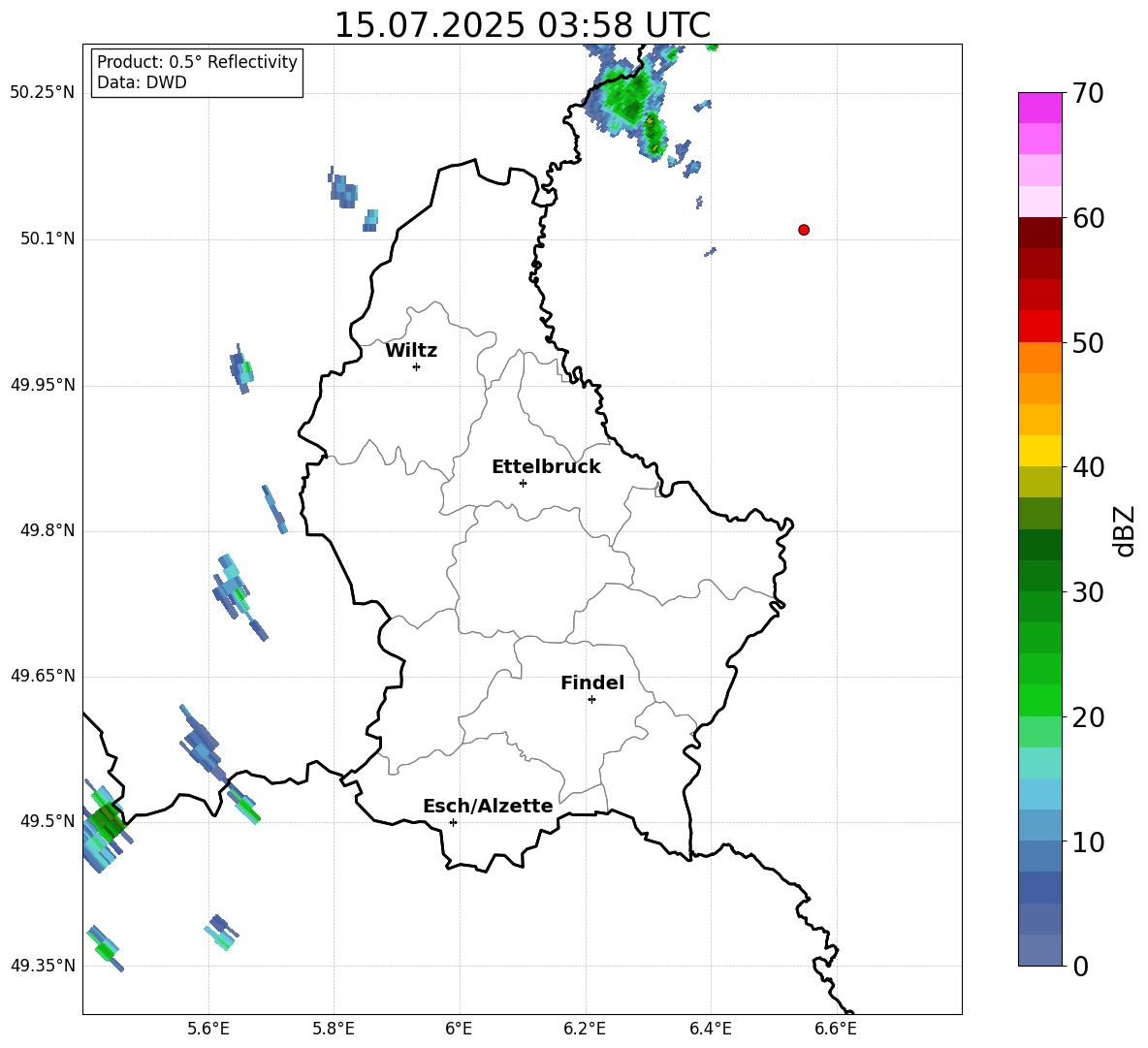Click the Wiltz station label
1148x1048 pixels.
click(411, 351)
